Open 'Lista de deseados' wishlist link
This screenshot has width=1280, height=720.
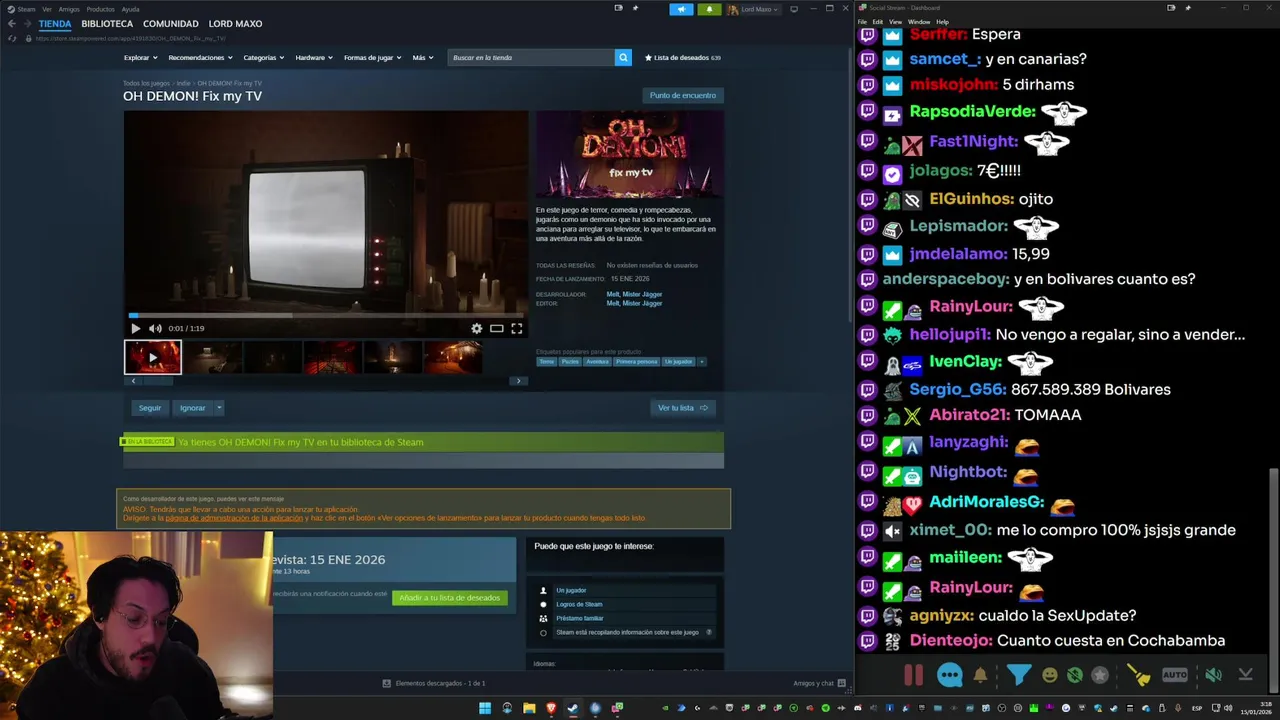click(x=682, y=58)
